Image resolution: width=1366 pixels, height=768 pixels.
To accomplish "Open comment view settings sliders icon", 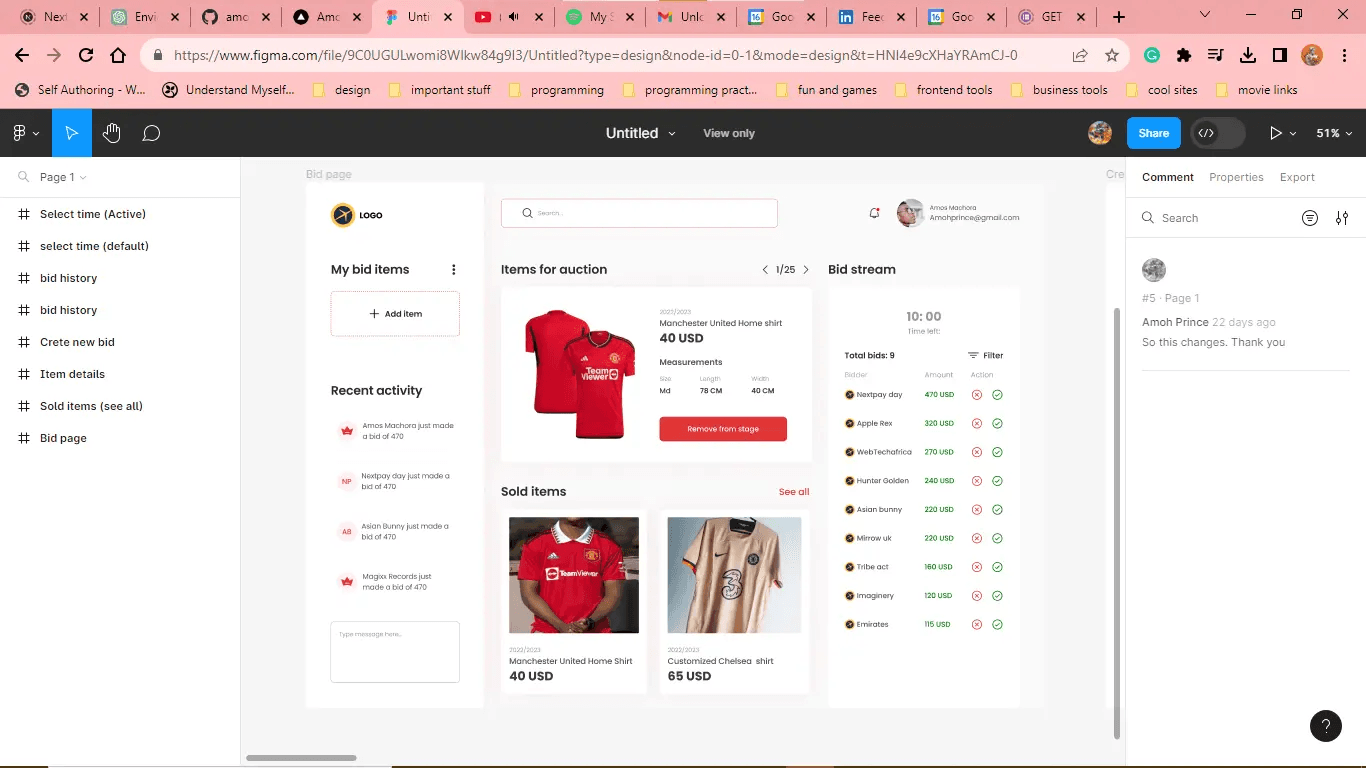I will (x=1342, y=218).
